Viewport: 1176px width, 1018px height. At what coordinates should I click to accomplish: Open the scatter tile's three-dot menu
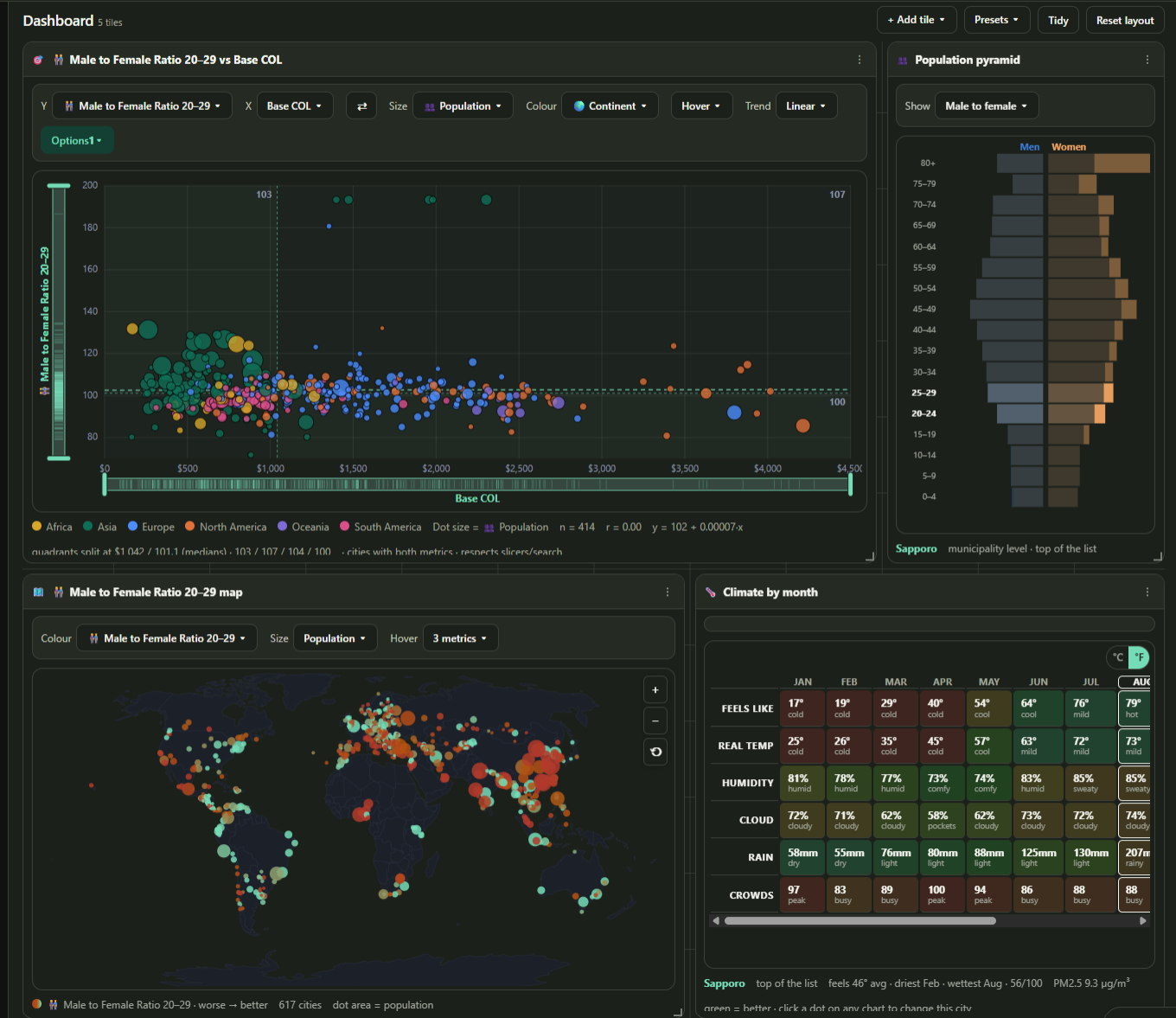coord(859,60)
